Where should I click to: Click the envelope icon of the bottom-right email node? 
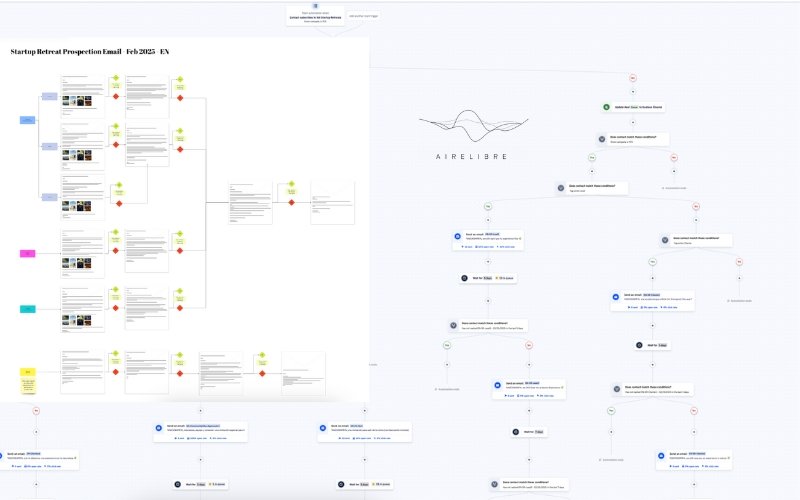click(x=661, y=455)
